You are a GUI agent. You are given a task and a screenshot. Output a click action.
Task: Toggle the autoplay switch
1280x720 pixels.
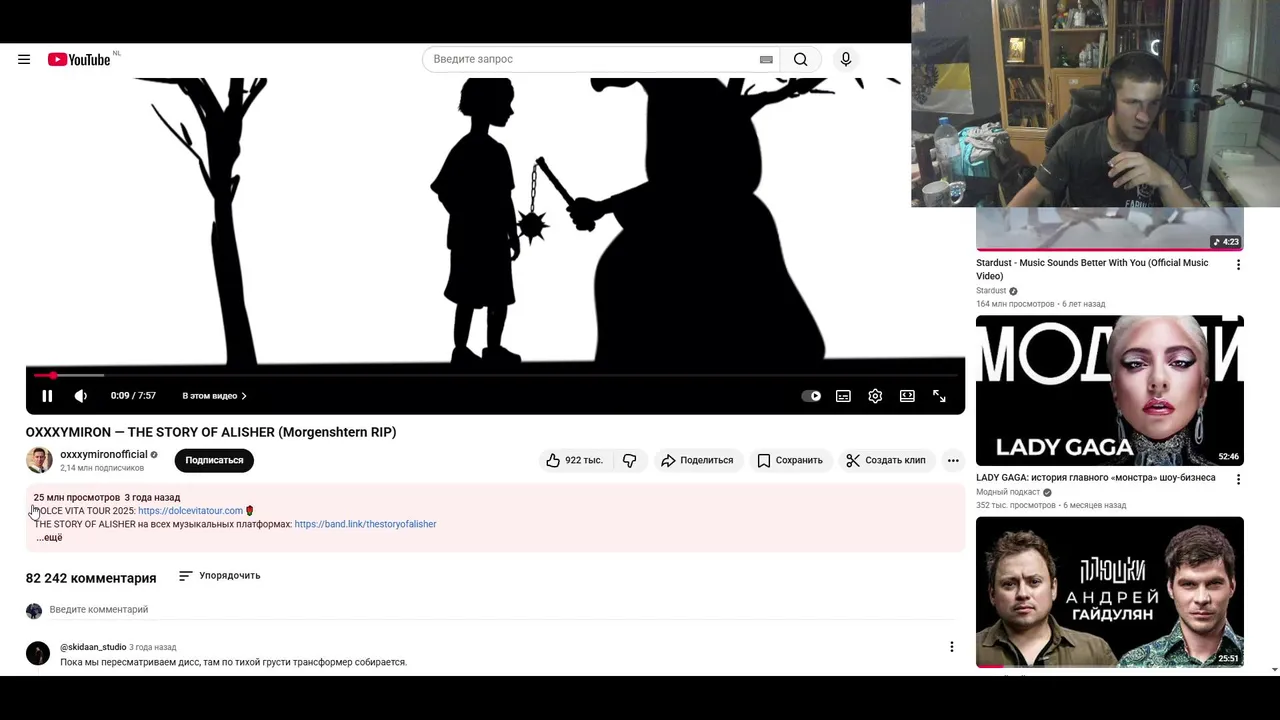click(811, 396)
